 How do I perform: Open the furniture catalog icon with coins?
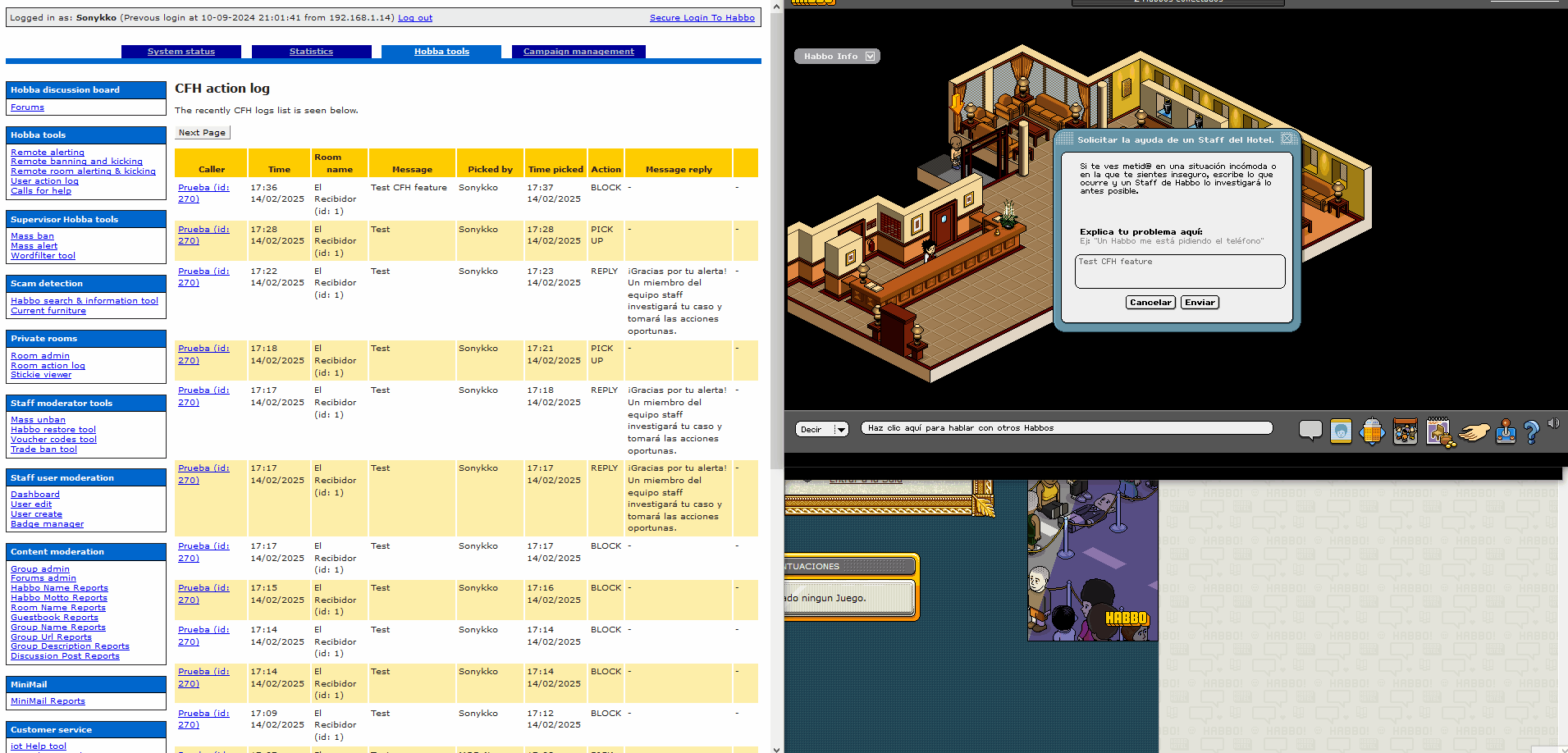coord(1441,431)
